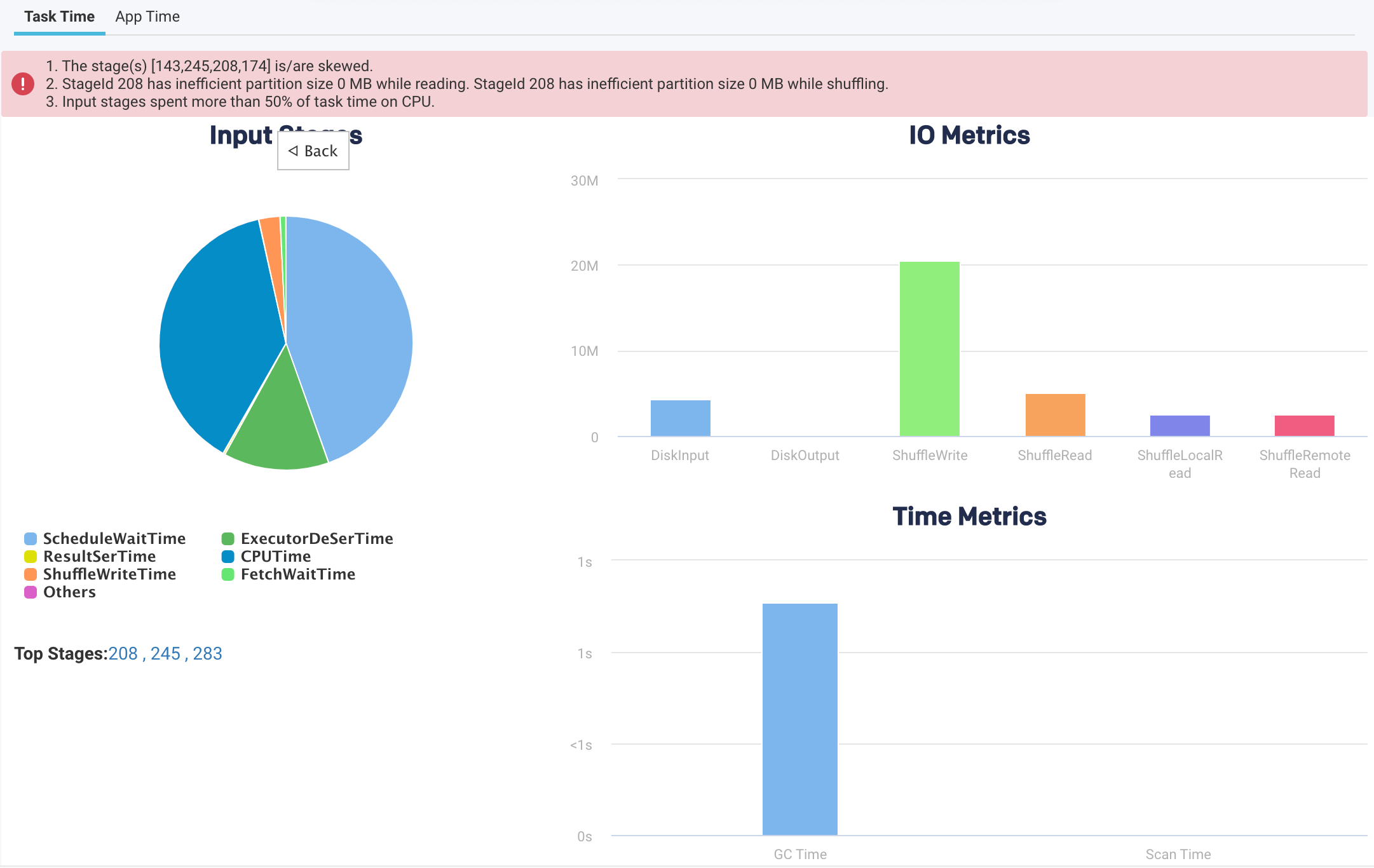Click the DiskInput bar in IO Metrics
Image resolution: width=1374 pixels, height=868 pixels.
tap(680, 418)
